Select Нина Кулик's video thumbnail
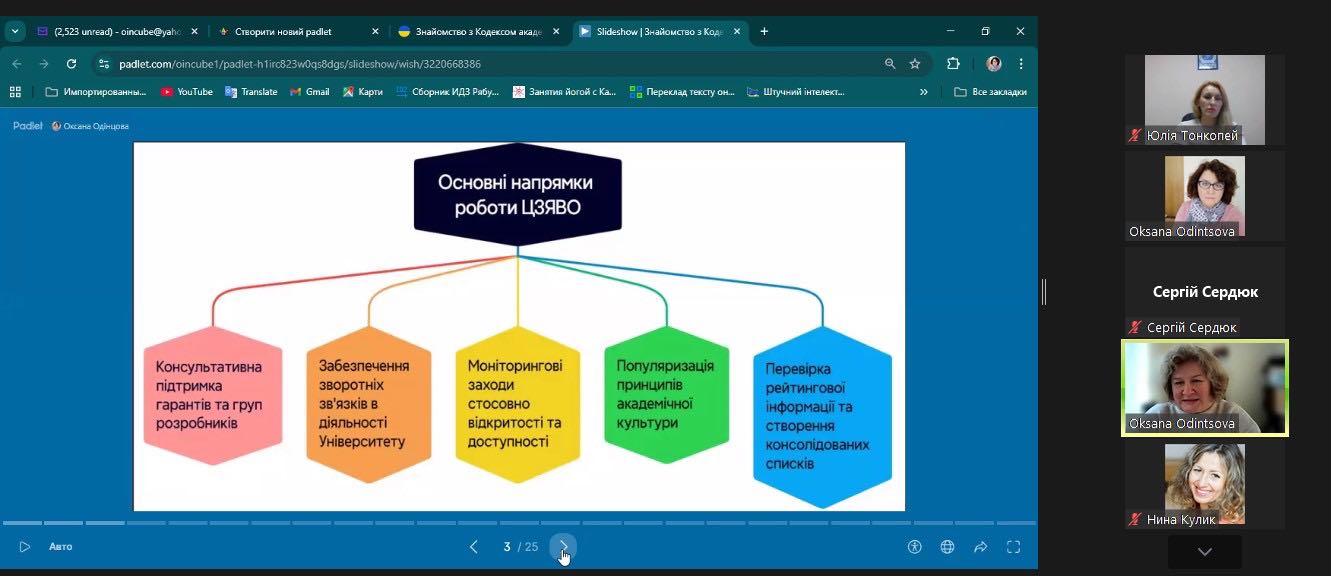The width and height of the screenshot is (1331, 576). tap(1204, 485)
